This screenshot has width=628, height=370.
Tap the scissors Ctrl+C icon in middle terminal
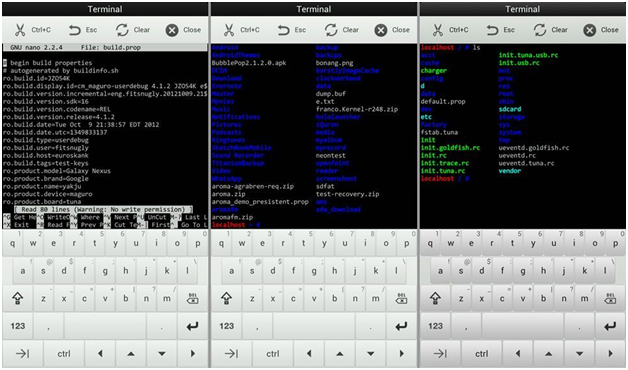click(x=229, y=30)
